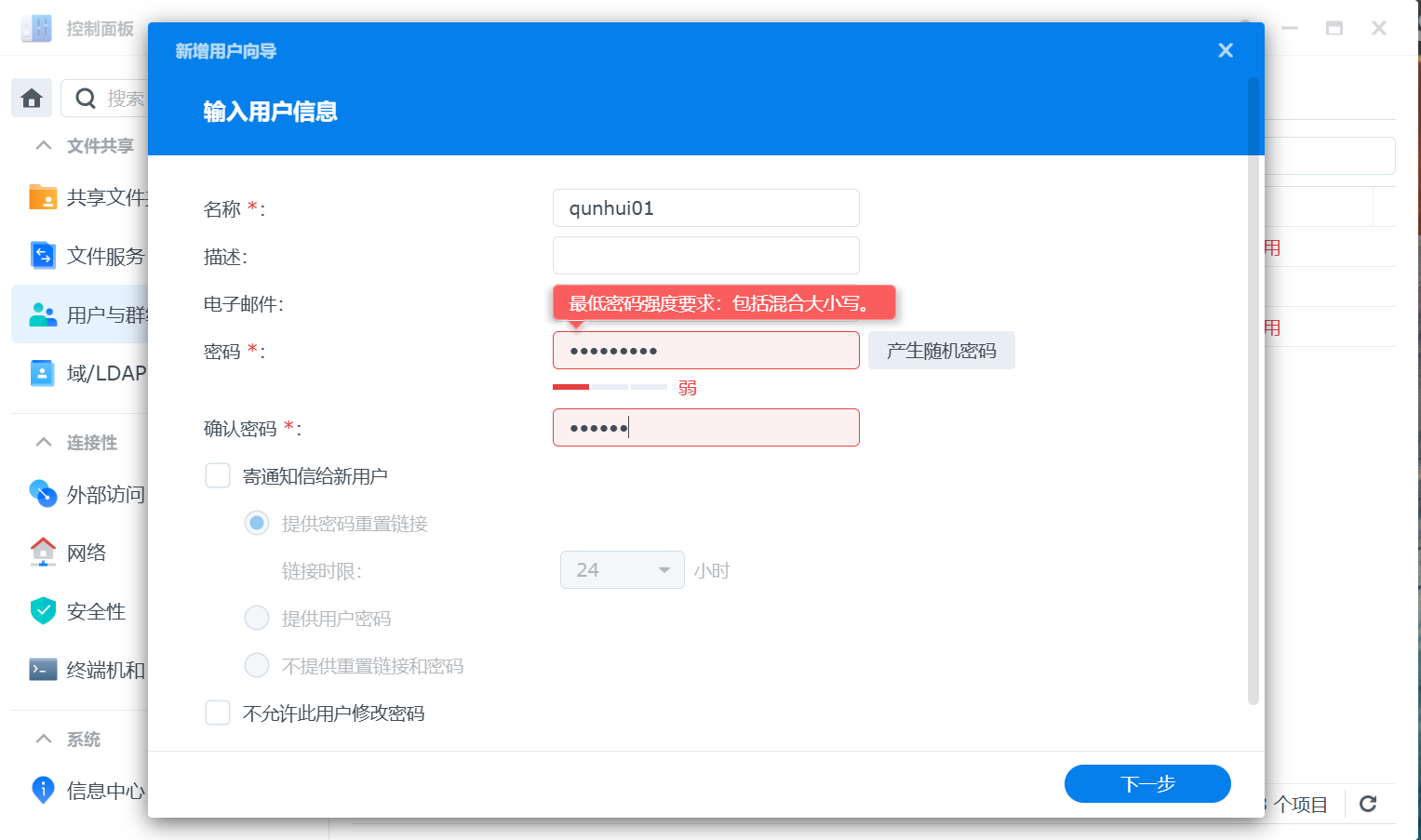The height and width of the screenshot is (840, 1421).
Task: Collapse the 文件共享 section
Action: [43, 145]
